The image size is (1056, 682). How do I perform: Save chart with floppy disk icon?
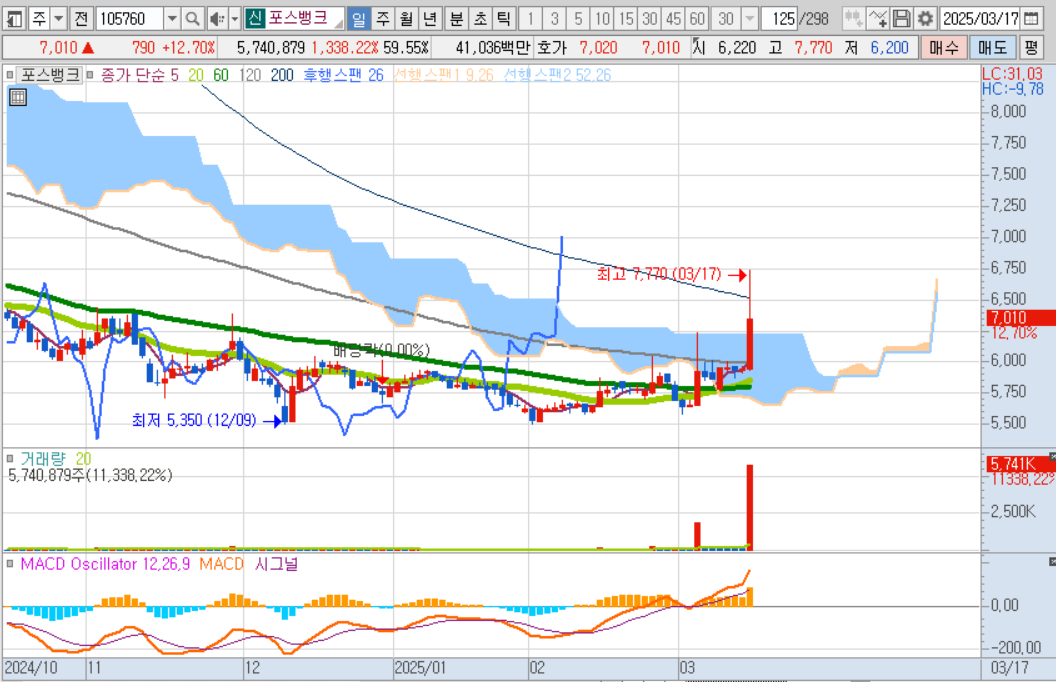(902, 19)
